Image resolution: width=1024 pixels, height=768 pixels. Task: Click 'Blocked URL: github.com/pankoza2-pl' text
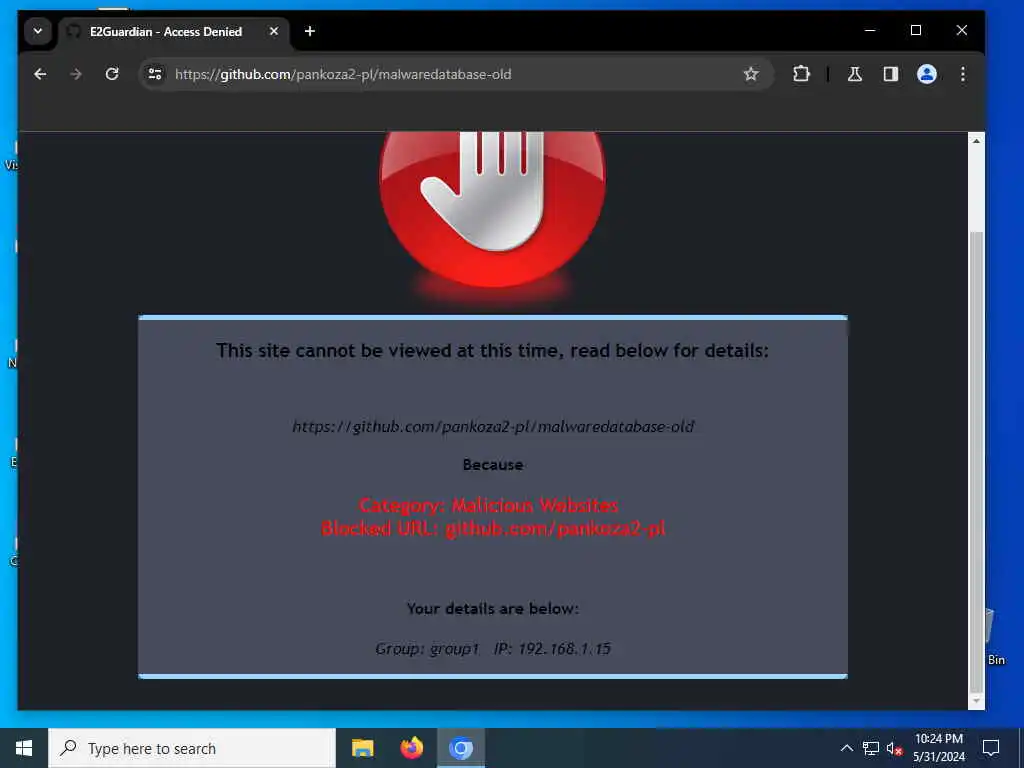tap(493, 529)
